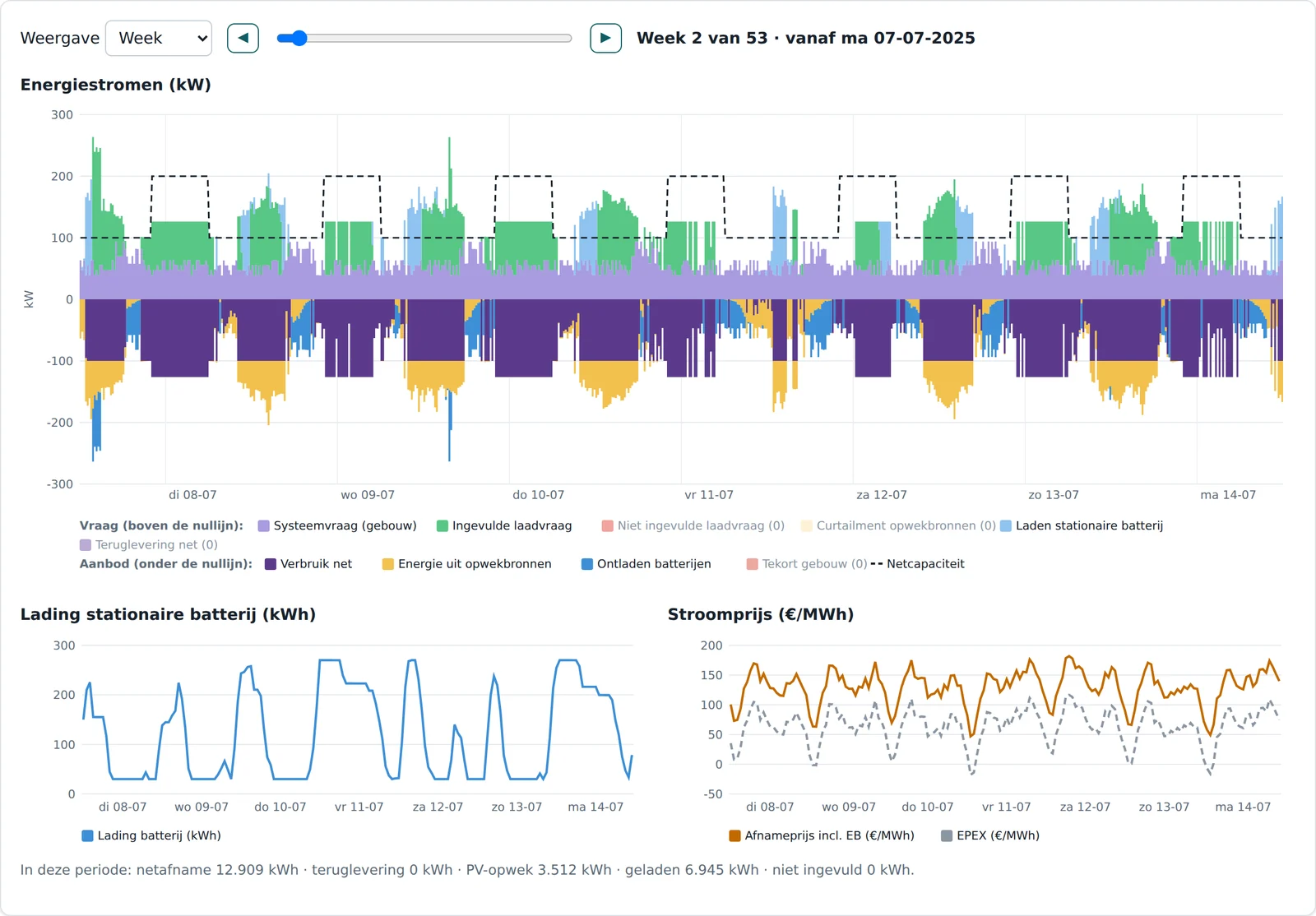
Task: Click the week range slider
Action: click(x=424, y=38)
